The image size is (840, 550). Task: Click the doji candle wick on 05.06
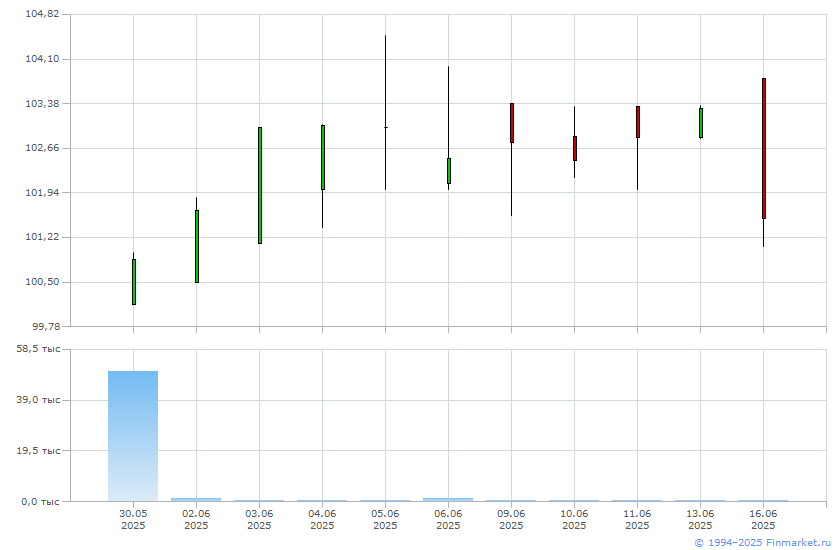pos(385,112)
